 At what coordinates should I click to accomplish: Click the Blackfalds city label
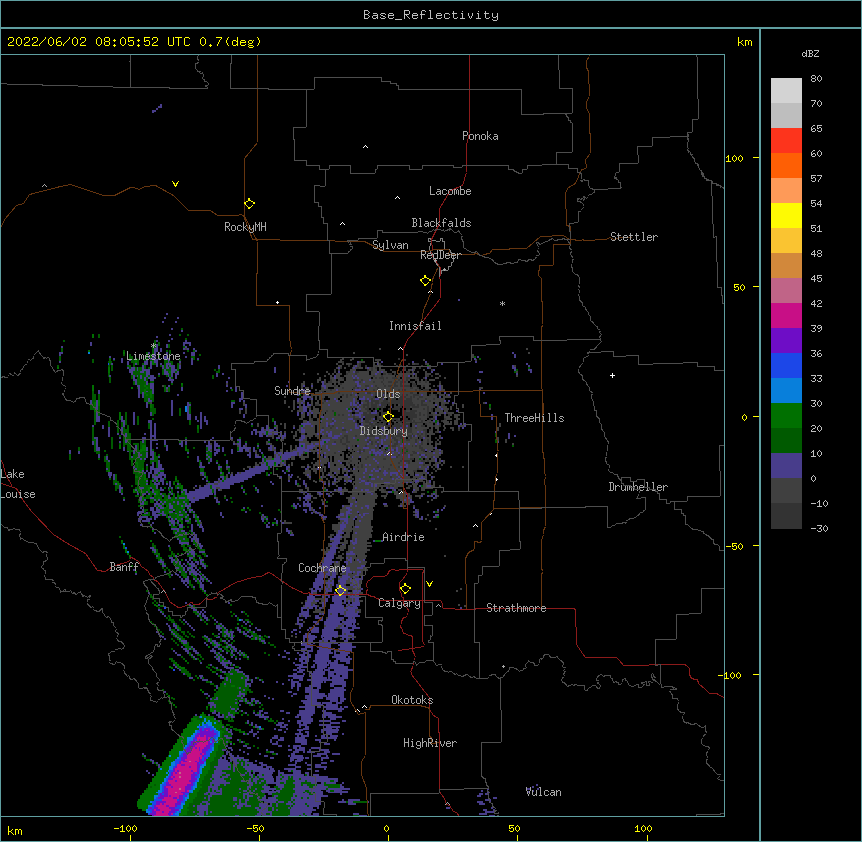[x=441, y=223]
